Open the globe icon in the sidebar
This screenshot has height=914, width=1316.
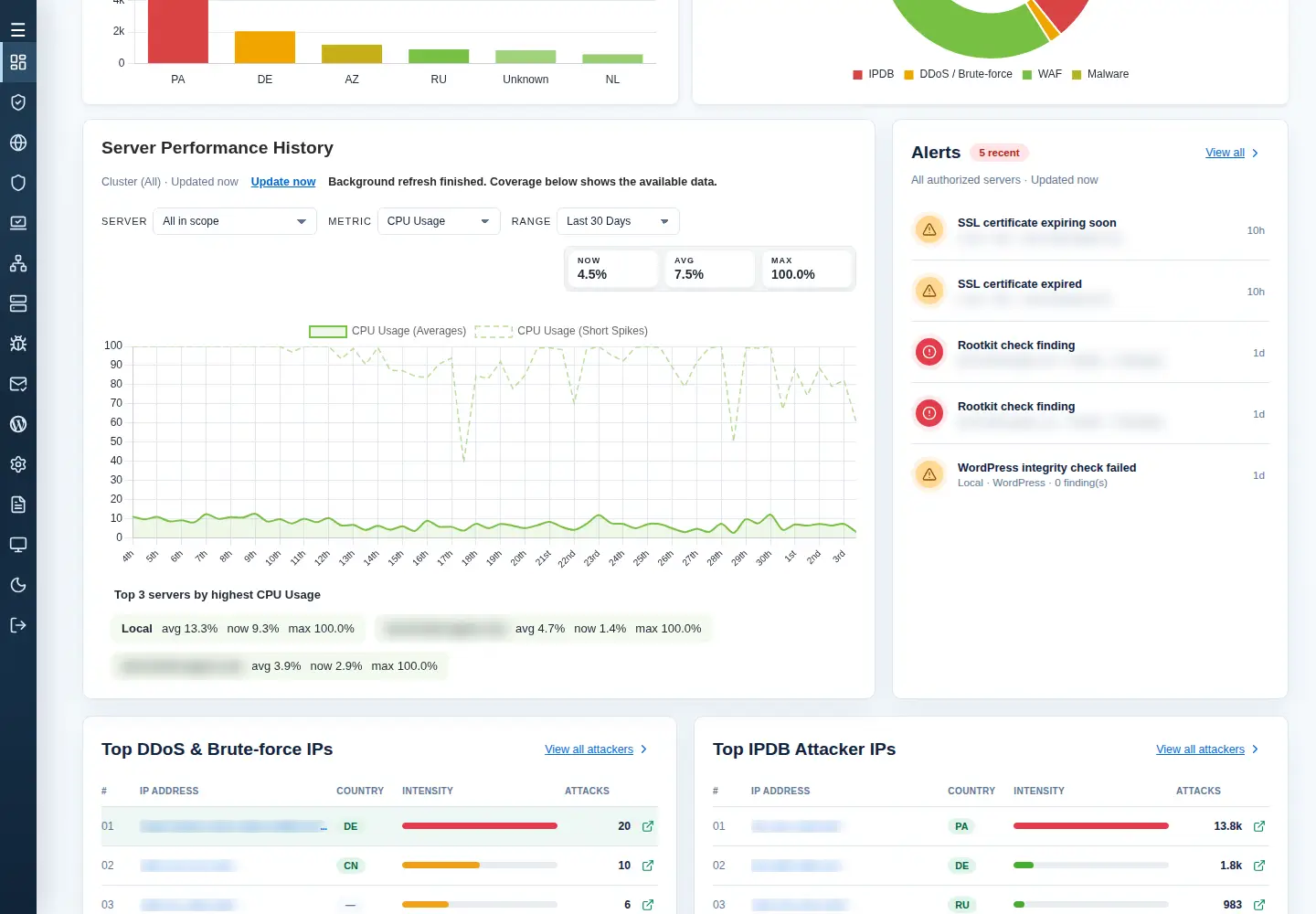[x=18, y=143]
